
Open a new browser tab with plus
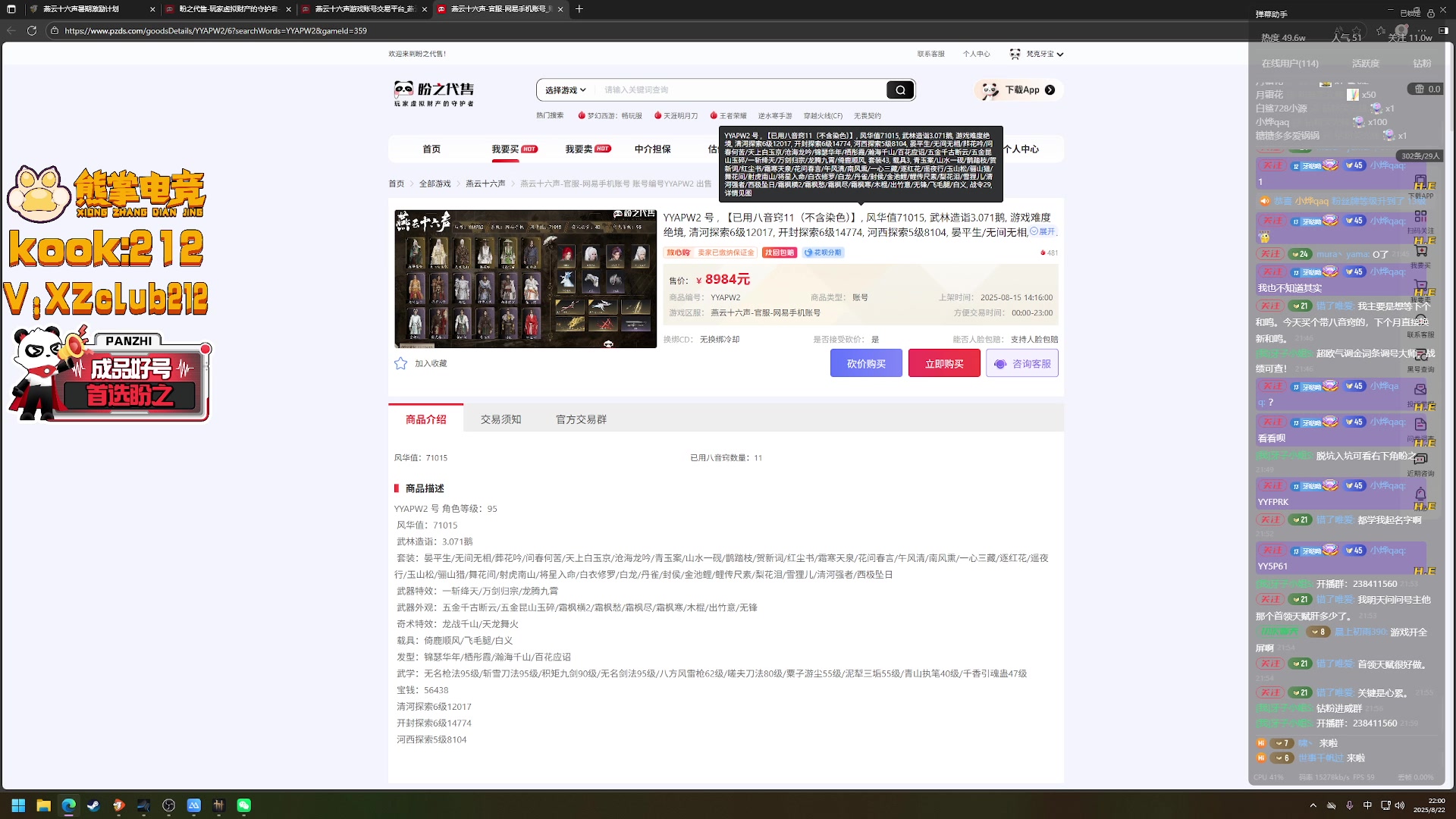tap(579, 9)
